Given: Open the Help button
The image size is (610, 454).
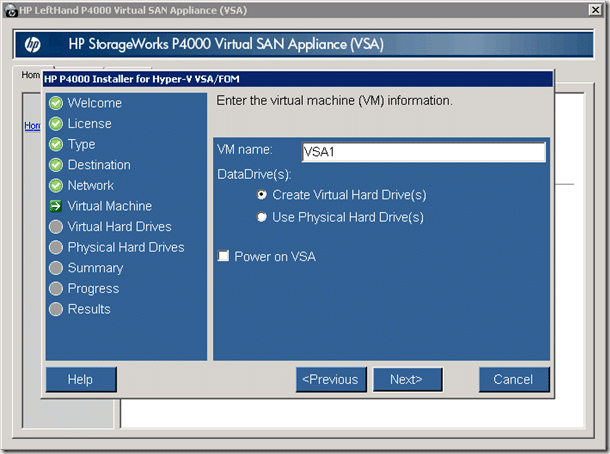Looking at the screenshot, I should click(x=81, y=379).
